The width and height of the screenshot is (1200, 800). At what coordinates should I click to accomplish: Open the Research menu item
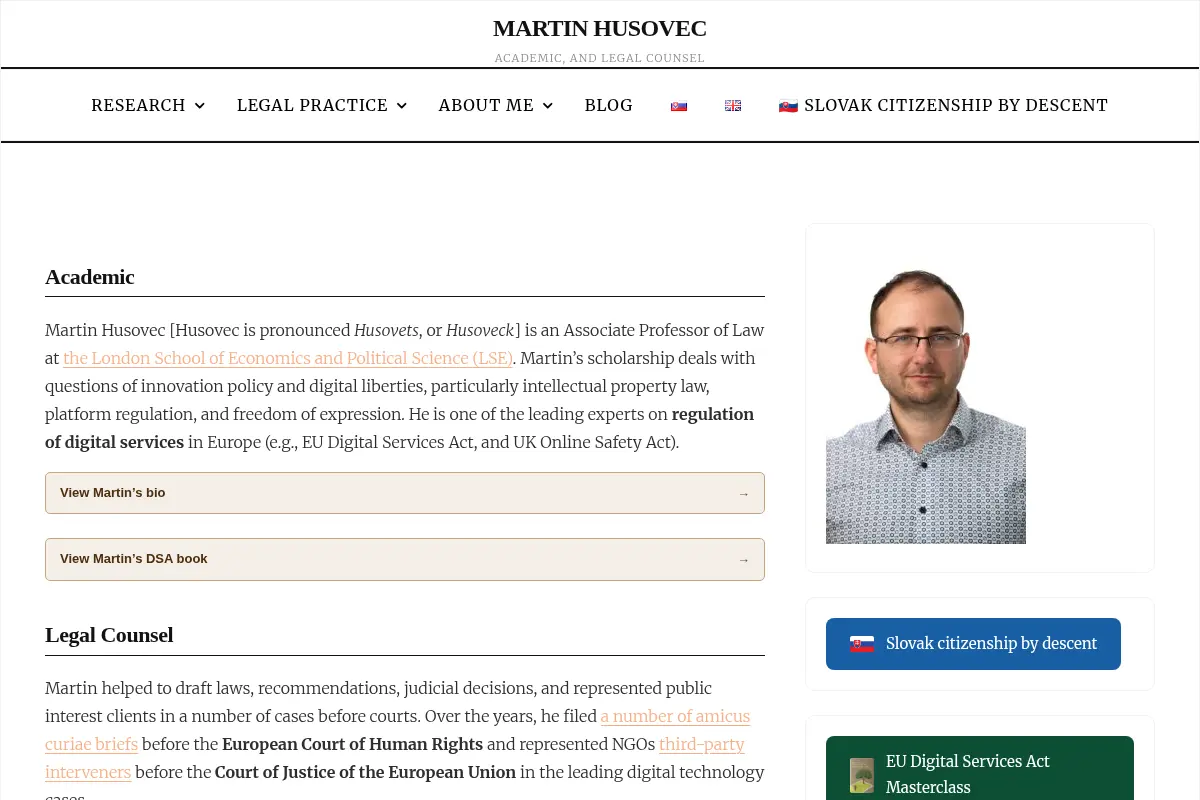(138, 105)
